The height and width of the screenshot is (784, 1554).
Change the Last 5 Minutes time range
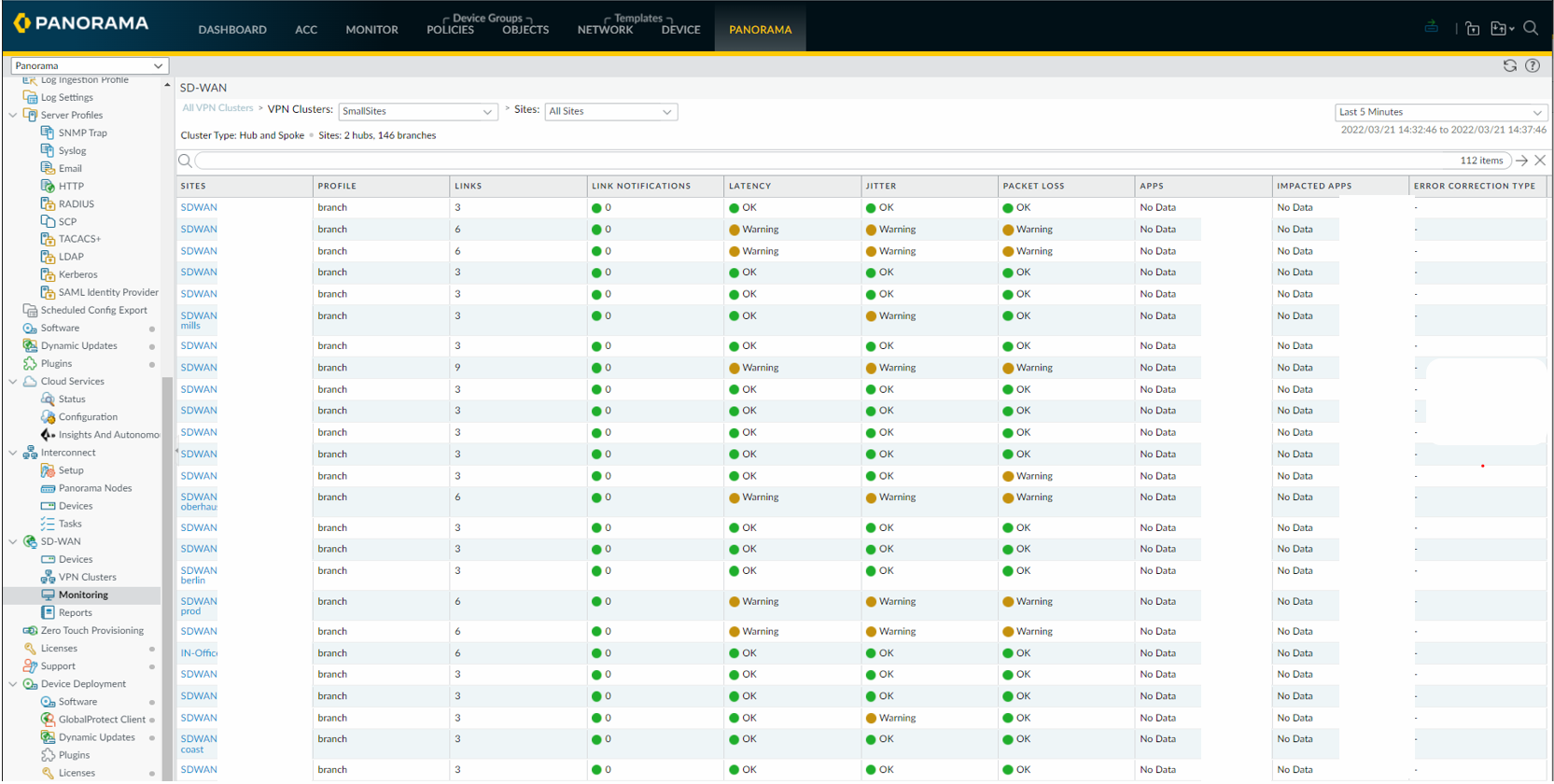point(1440,112)
